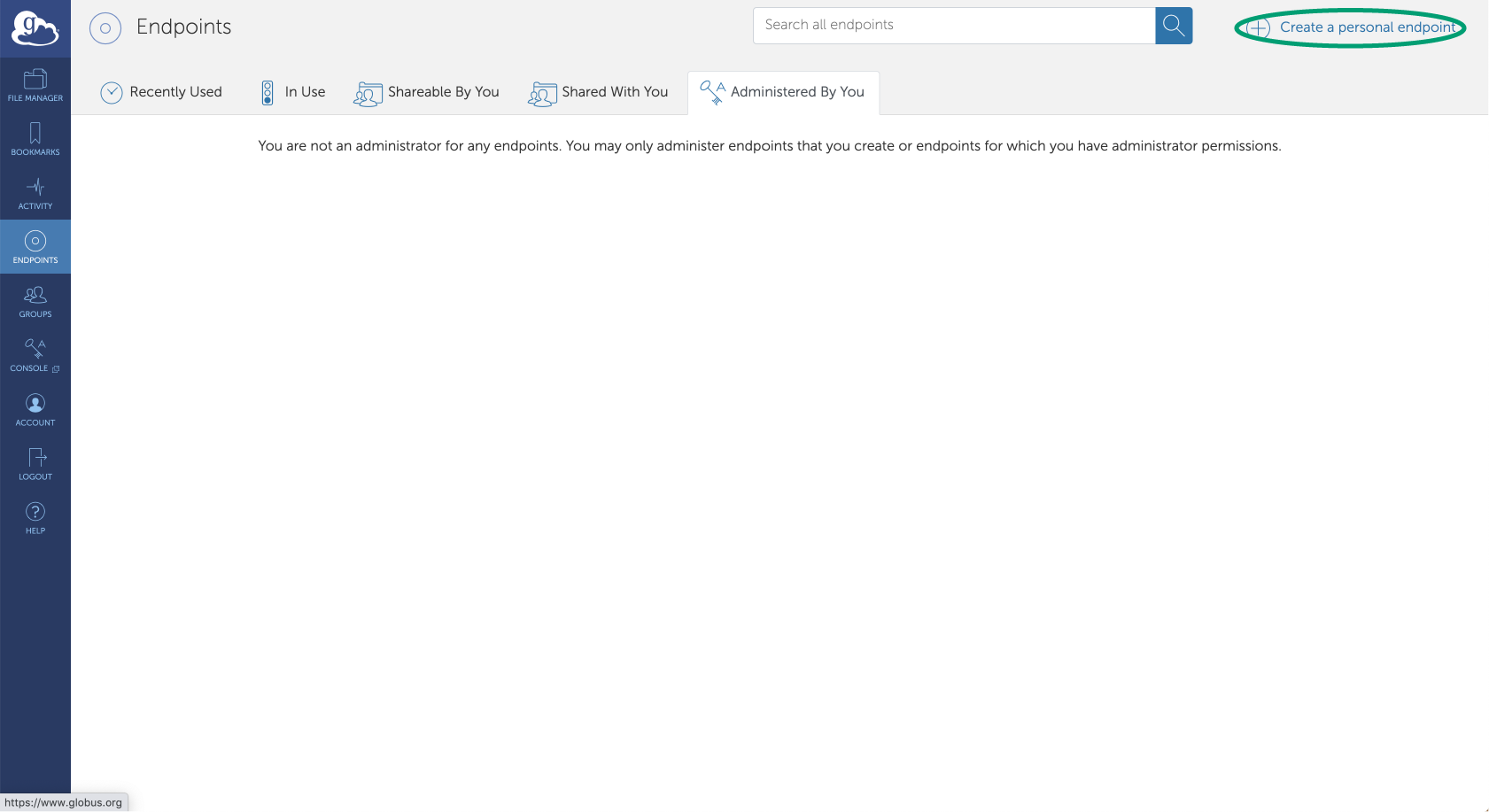This screenshot has height=812, width=1489.
Task: Select the Administered By You tab
Action: [x=783, y=92]
